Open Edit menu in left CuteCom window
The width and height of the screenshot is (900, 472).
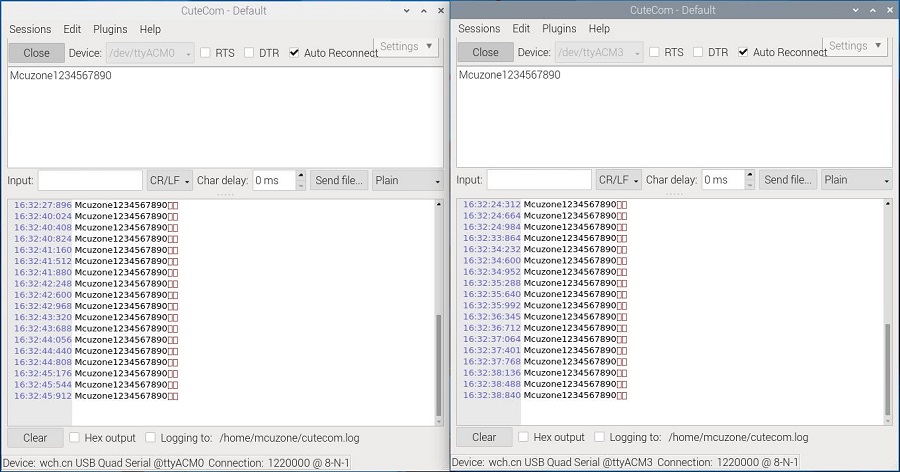pyautogui.click(x=72, y=29)
